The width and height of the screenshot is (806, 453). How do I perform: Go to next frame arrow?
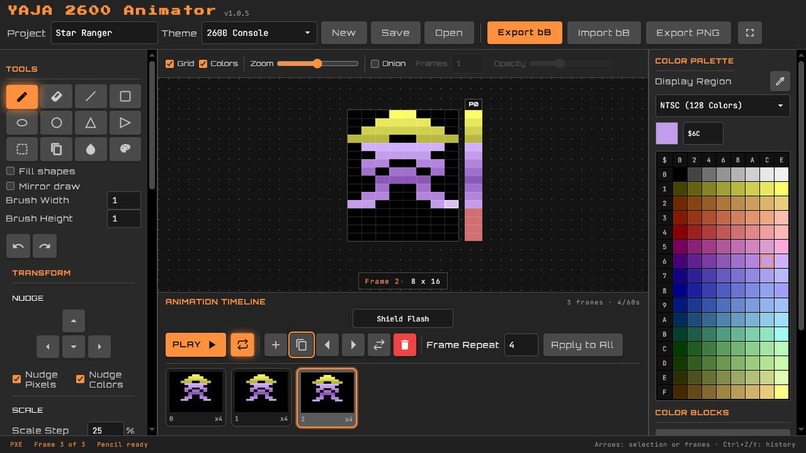tap(353, 345)
